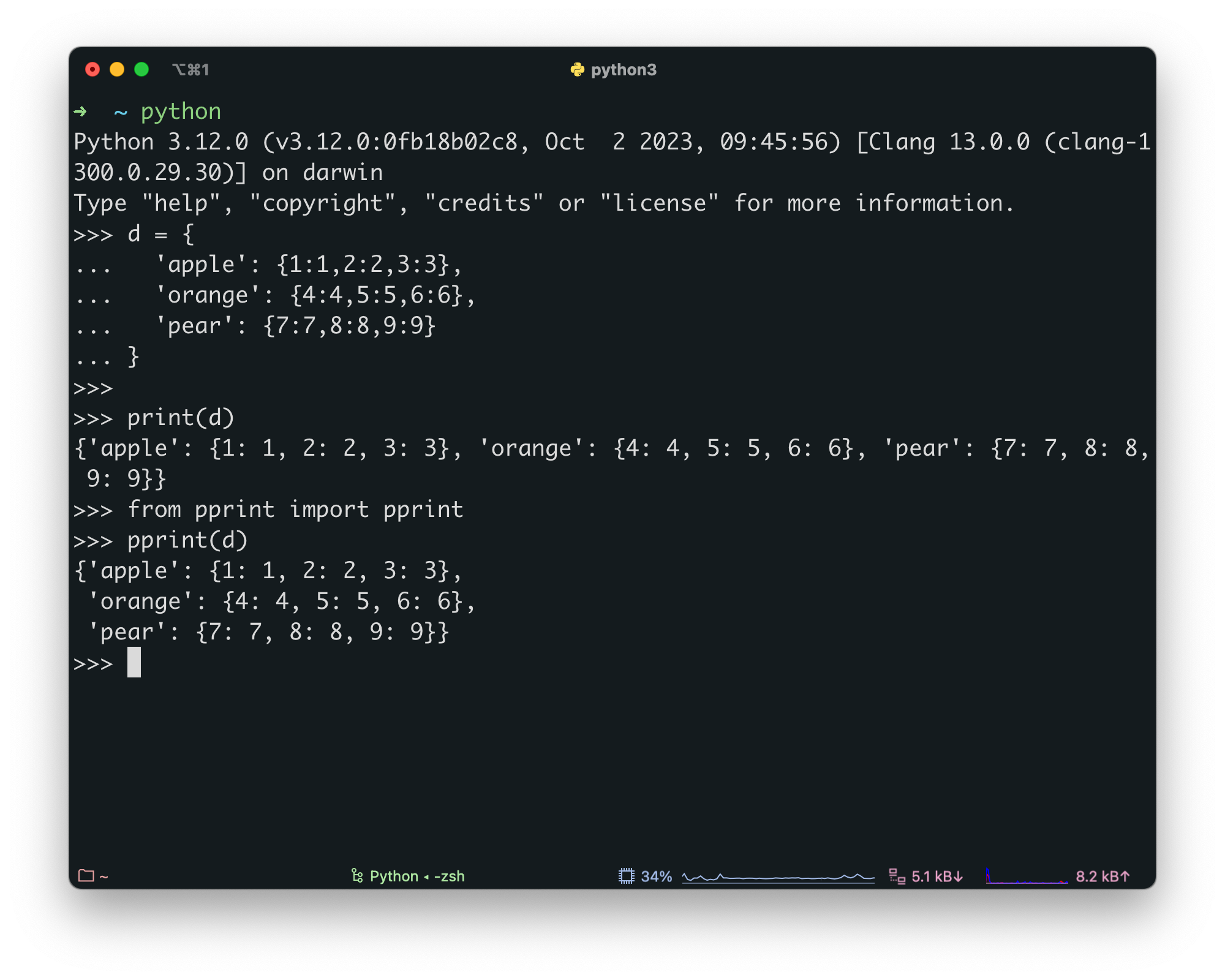
Task: Click the 5.1 kB download rate
Action: pos(937,876)
